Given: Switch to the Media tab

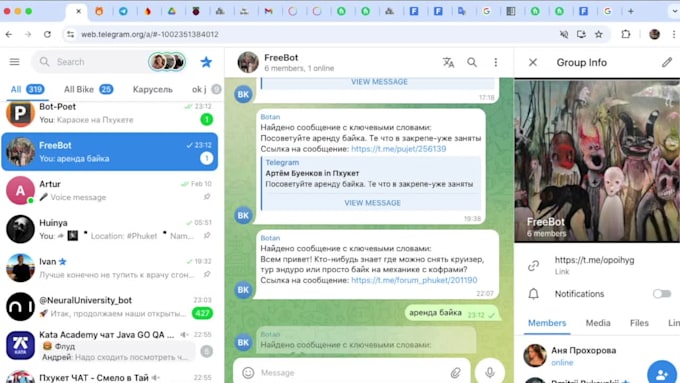Looking at the screenshot, I should tap(598, 323).
